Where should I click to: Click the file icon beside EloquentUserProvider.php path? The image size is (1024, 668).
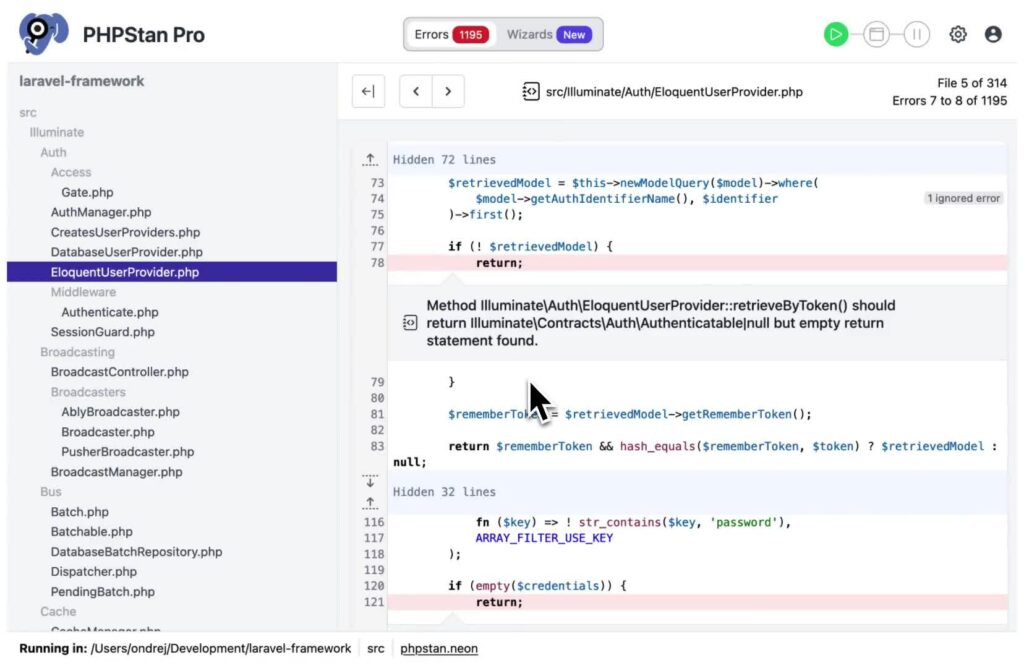click(530, 91)
